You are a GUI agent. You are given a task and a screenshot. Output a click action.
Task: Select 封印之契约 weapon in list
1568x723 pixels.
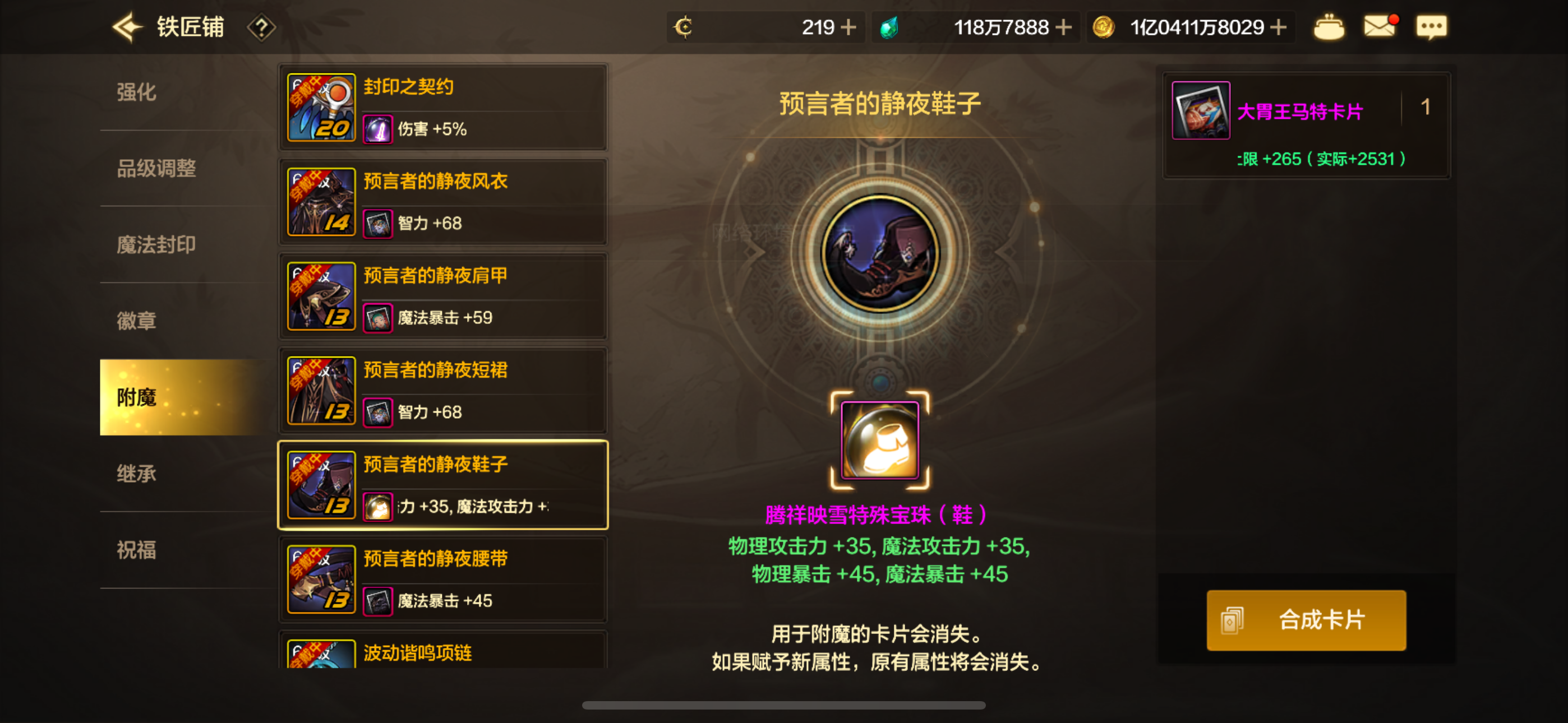click(x=443, y=108)
